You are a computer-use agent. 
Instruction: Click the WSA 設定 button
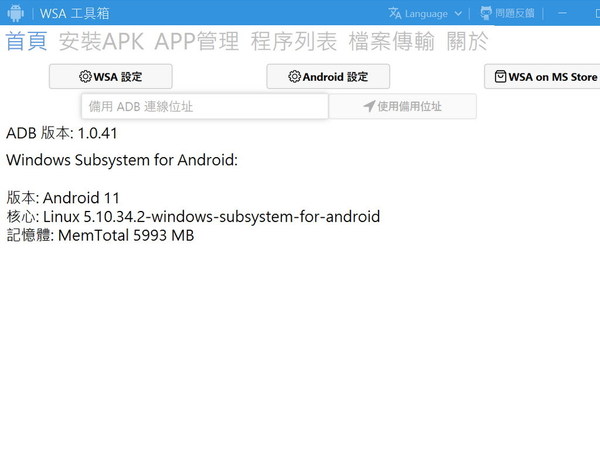[x=111, y=77]
